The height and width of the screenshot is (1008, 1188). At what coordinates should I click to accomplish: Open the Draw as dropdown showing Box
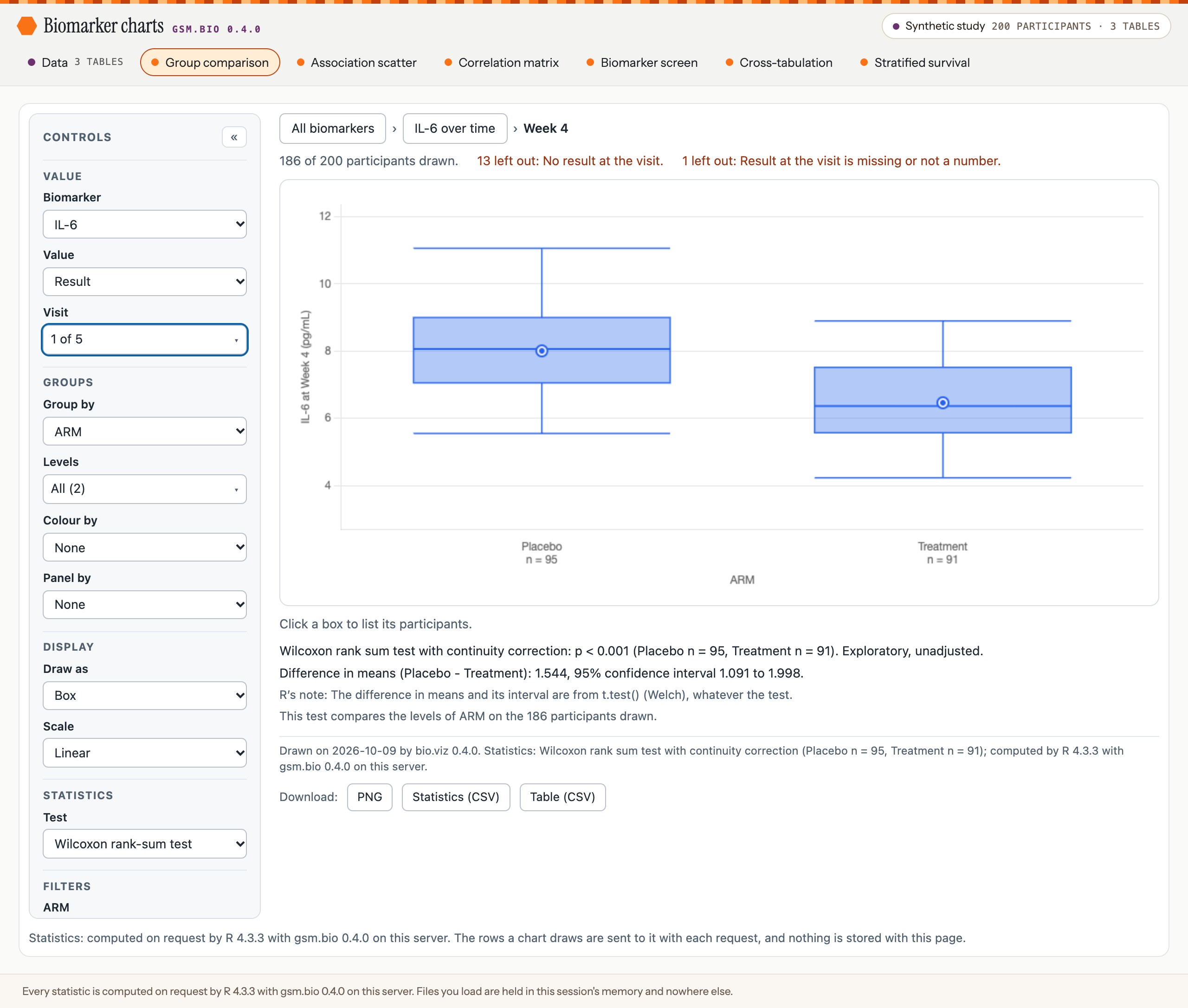coord(145,695)
